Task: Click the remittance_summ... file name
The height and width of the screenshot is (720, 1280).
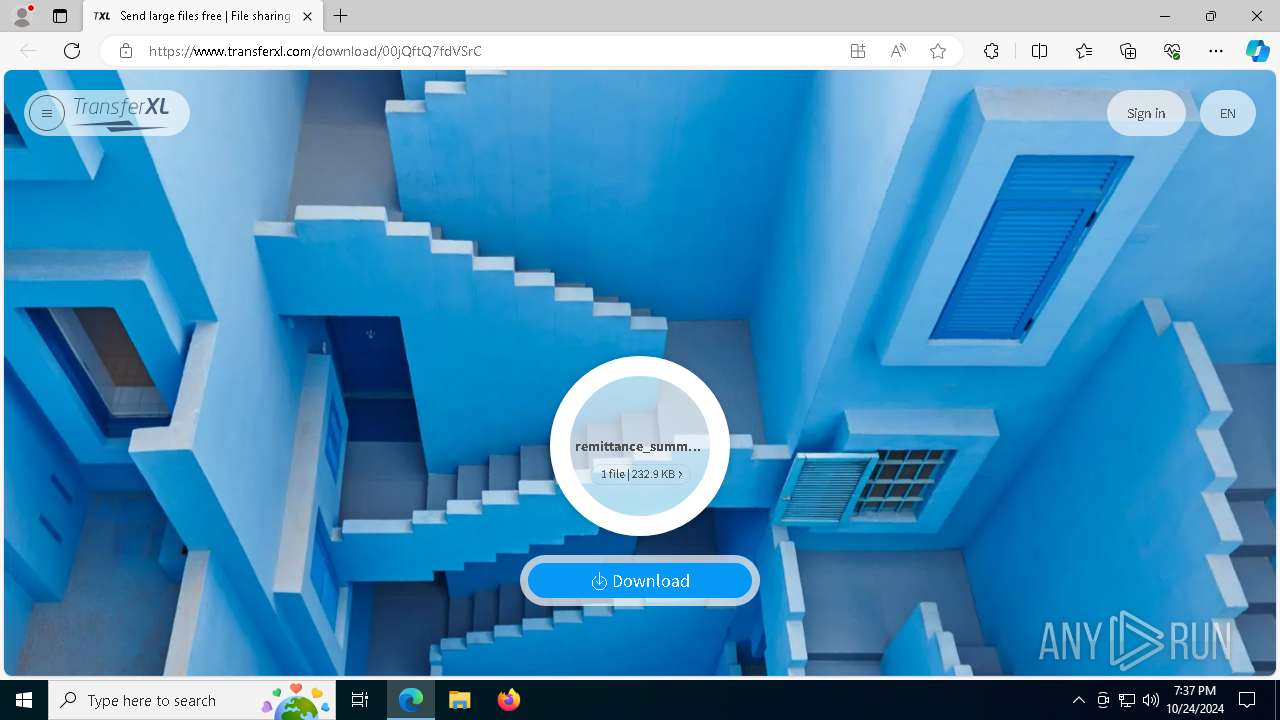Action: 638,446
